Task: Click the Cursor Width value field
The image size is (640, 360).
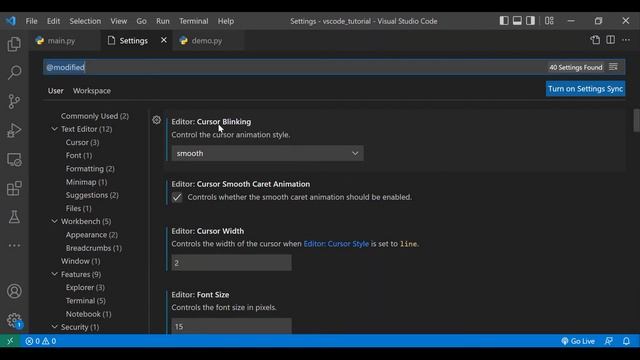Action: pyautogui.click(x=231, y=262)
